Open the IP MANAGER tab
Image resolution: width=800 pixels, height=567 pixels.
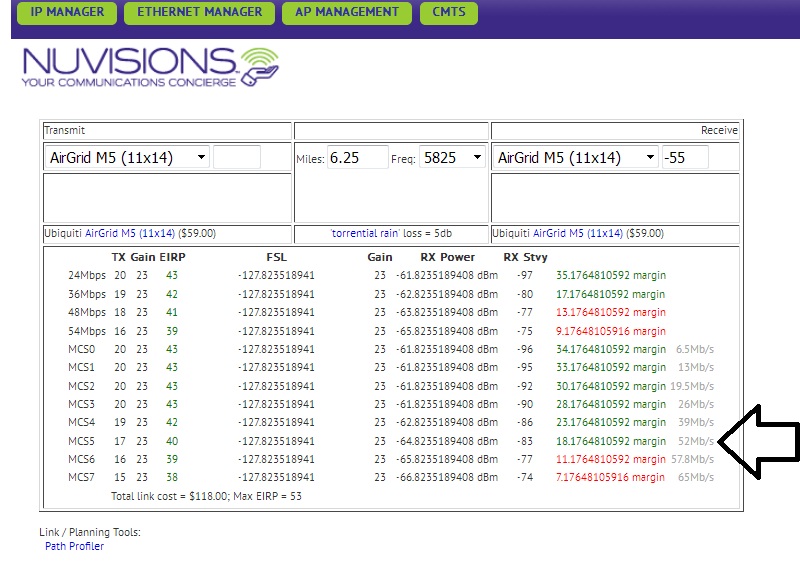point(67,12)
